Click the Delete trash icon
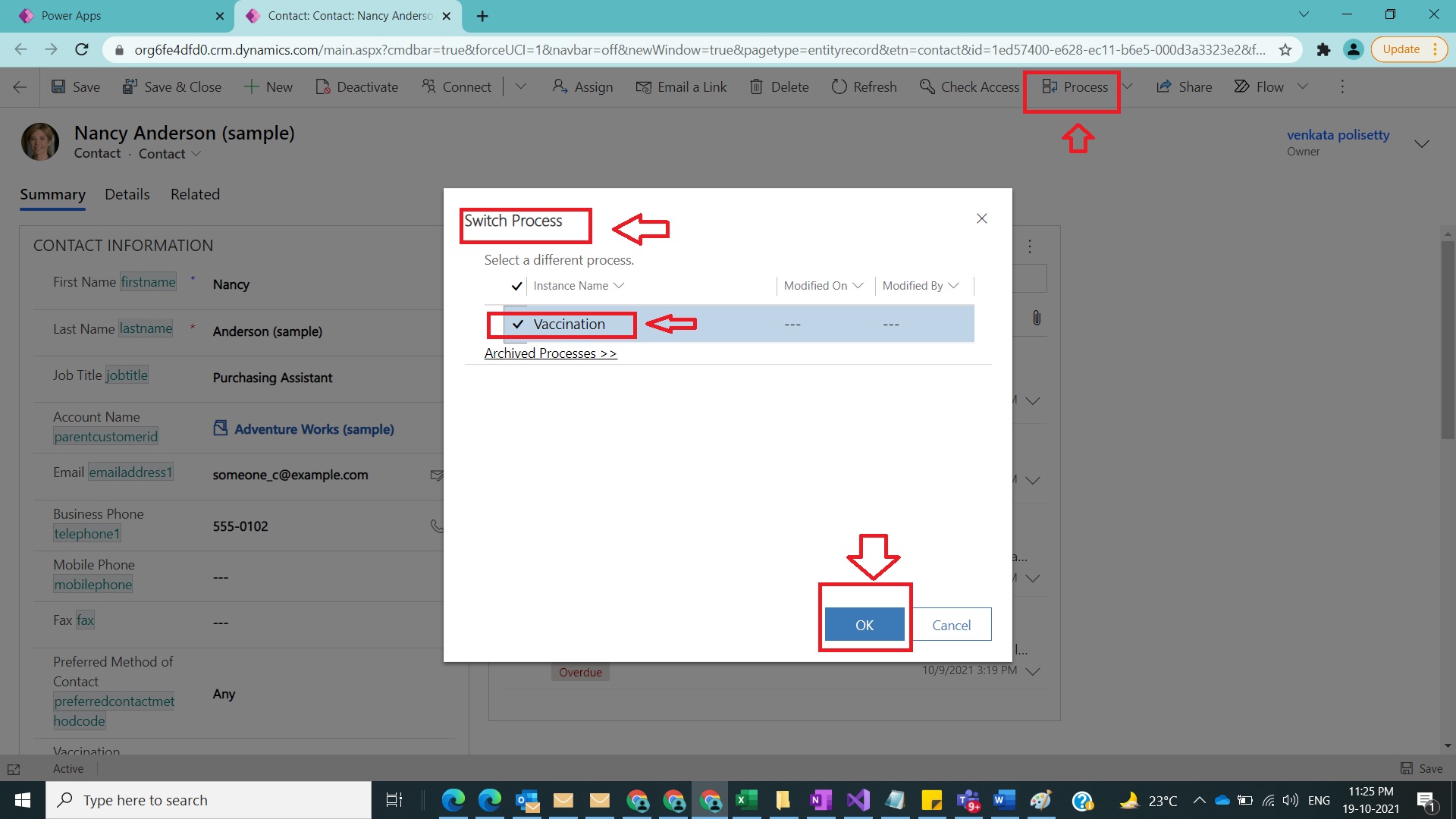Screen dimensions: 1456x819 pos(756,86)
